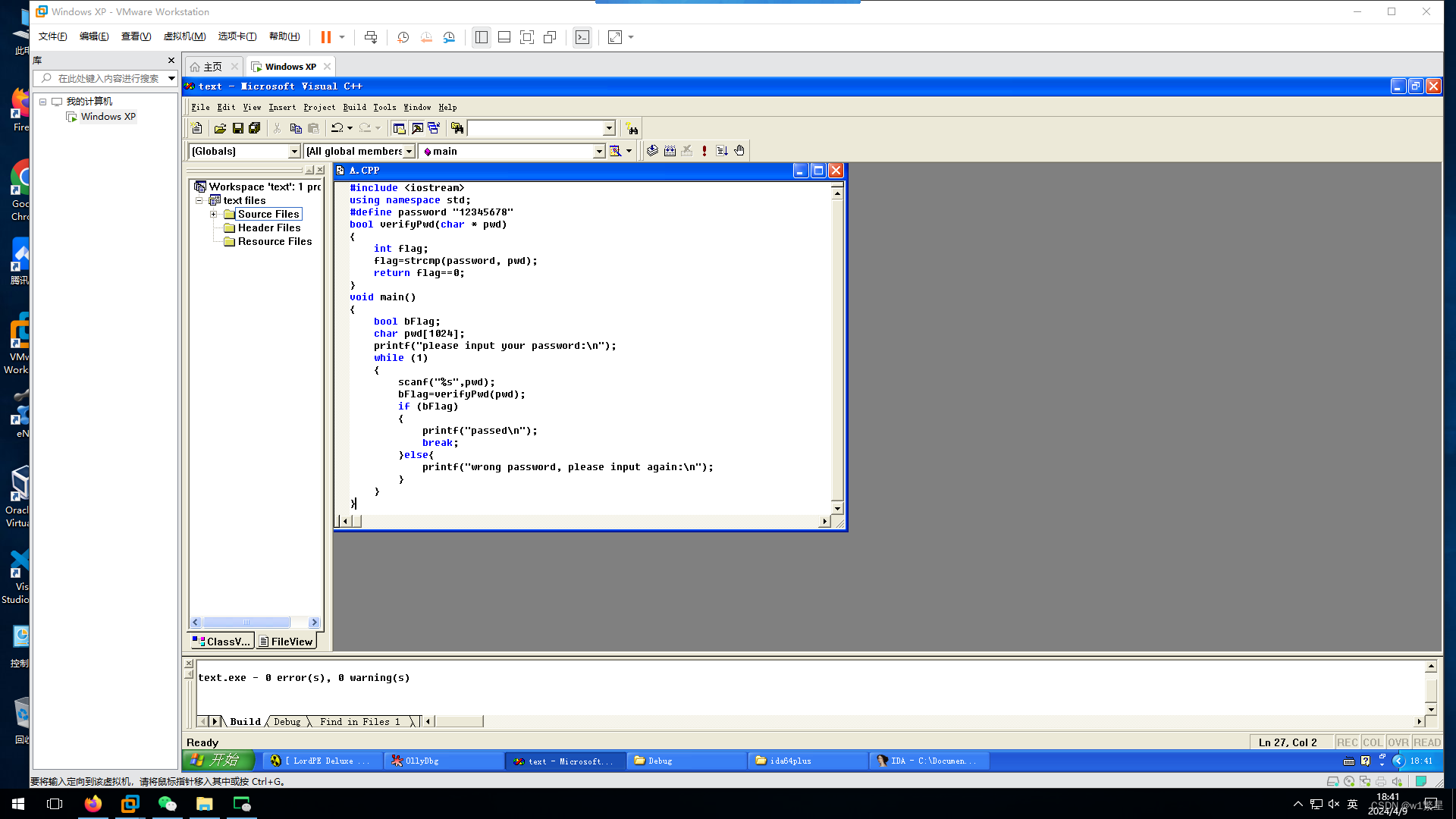Pause the virtual machine in VMware toolbar

[326, 37]
